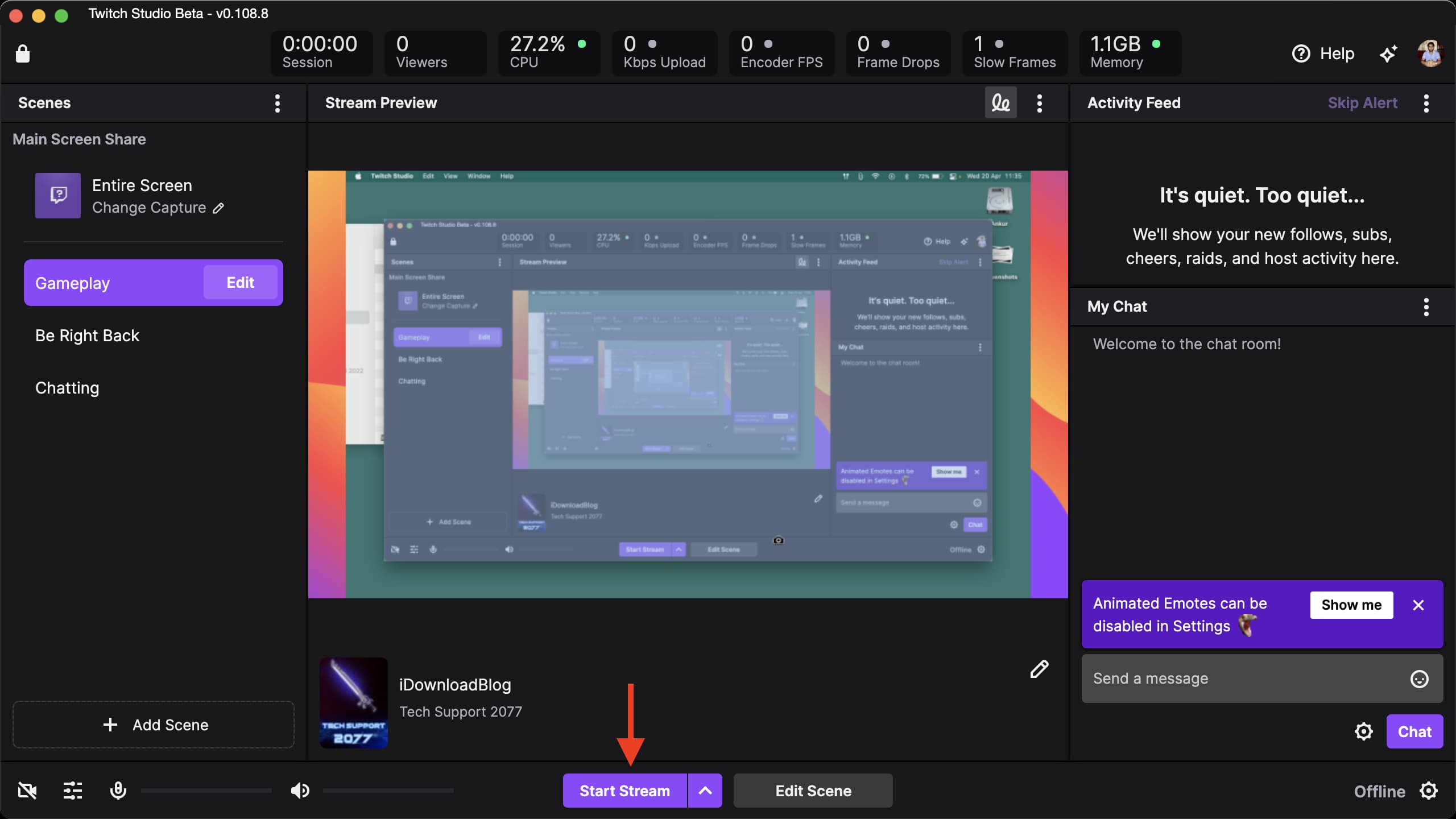Mute the microphone
Viewport: 1456px width, 819px height.
118,791
